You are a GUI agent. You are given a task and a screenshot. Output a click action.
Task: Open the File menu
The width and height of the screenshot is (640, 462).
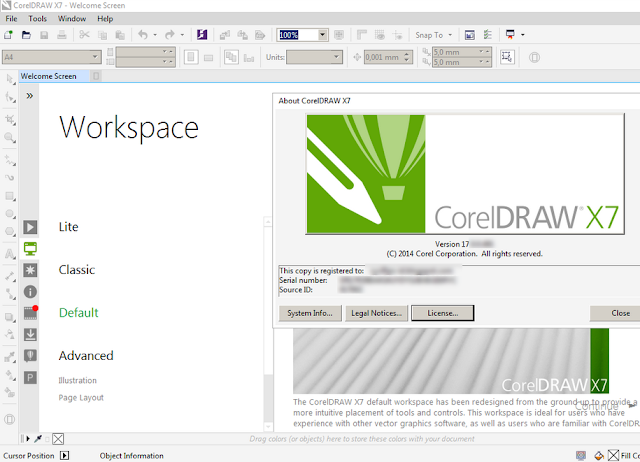(11, 19)
